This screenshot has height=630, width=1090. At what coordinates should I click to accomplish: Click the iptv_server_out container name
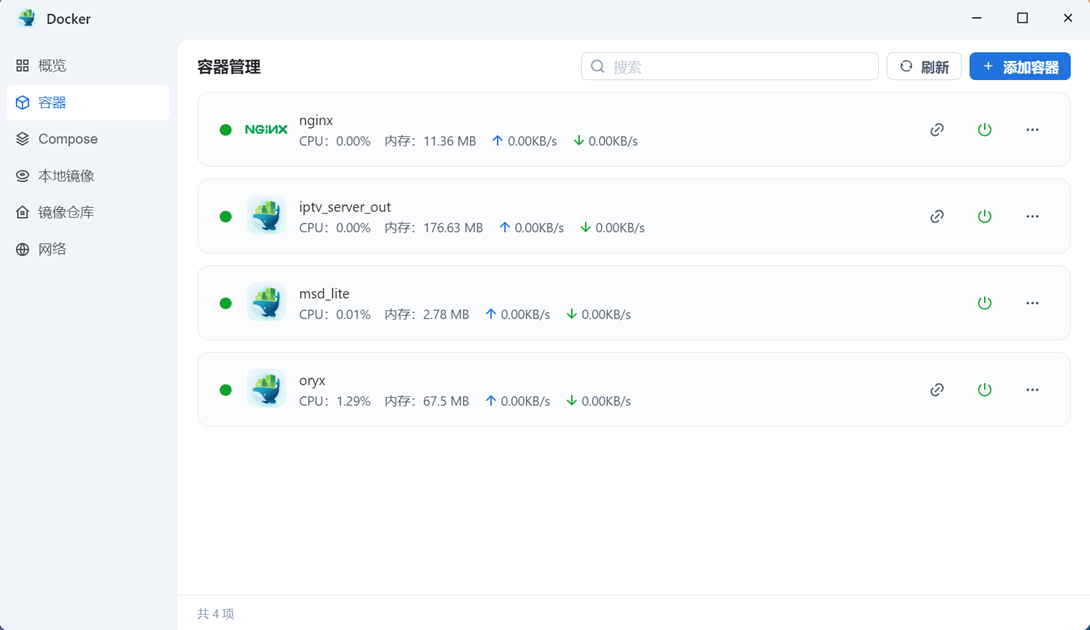tap(345, 207)
